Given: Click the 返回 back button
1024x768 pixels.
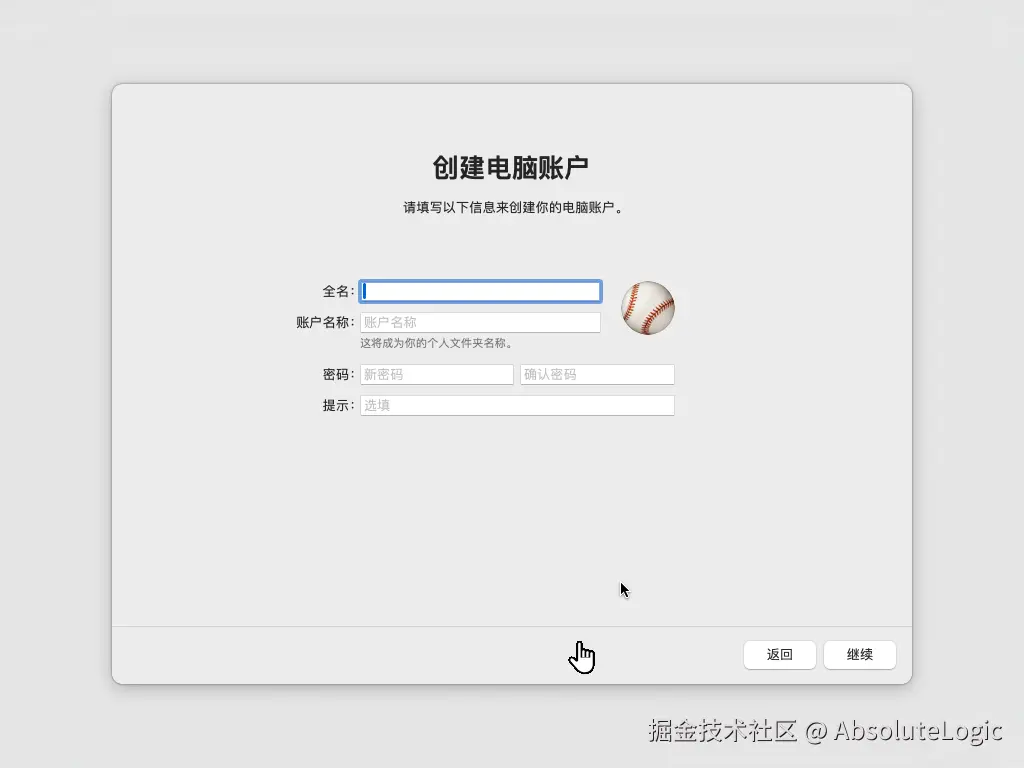Looking at the screenshot, I should pos(779,654).
